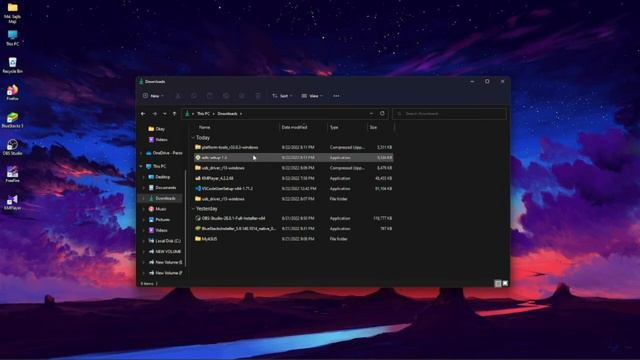640x360 pixels.
Task: Select the adb-setup application file
Action: pos(294,158)
